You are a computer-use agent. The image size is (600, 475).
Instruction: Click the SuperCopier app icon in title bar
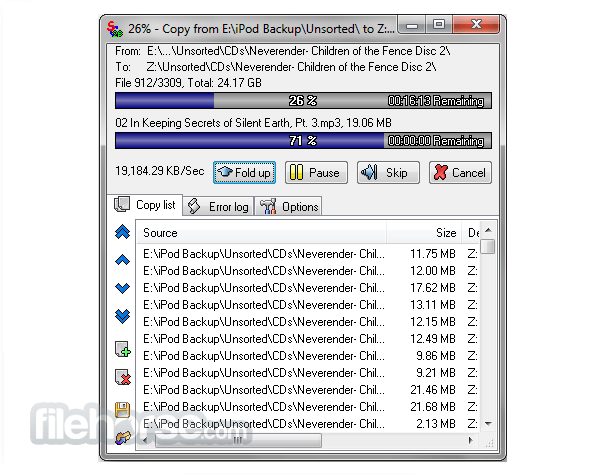coord(115,29)
